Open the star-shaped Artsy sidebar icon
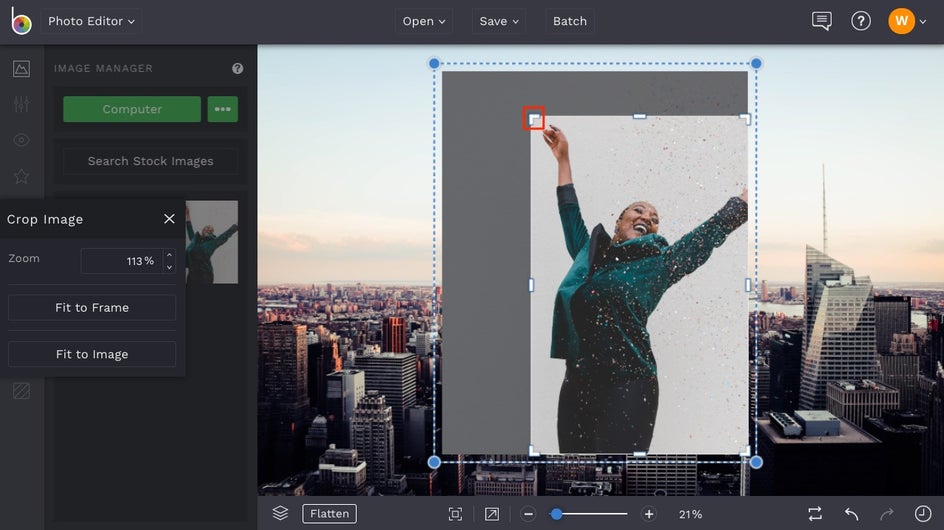This screenshot has height=530, width=944. pos(21,176)
